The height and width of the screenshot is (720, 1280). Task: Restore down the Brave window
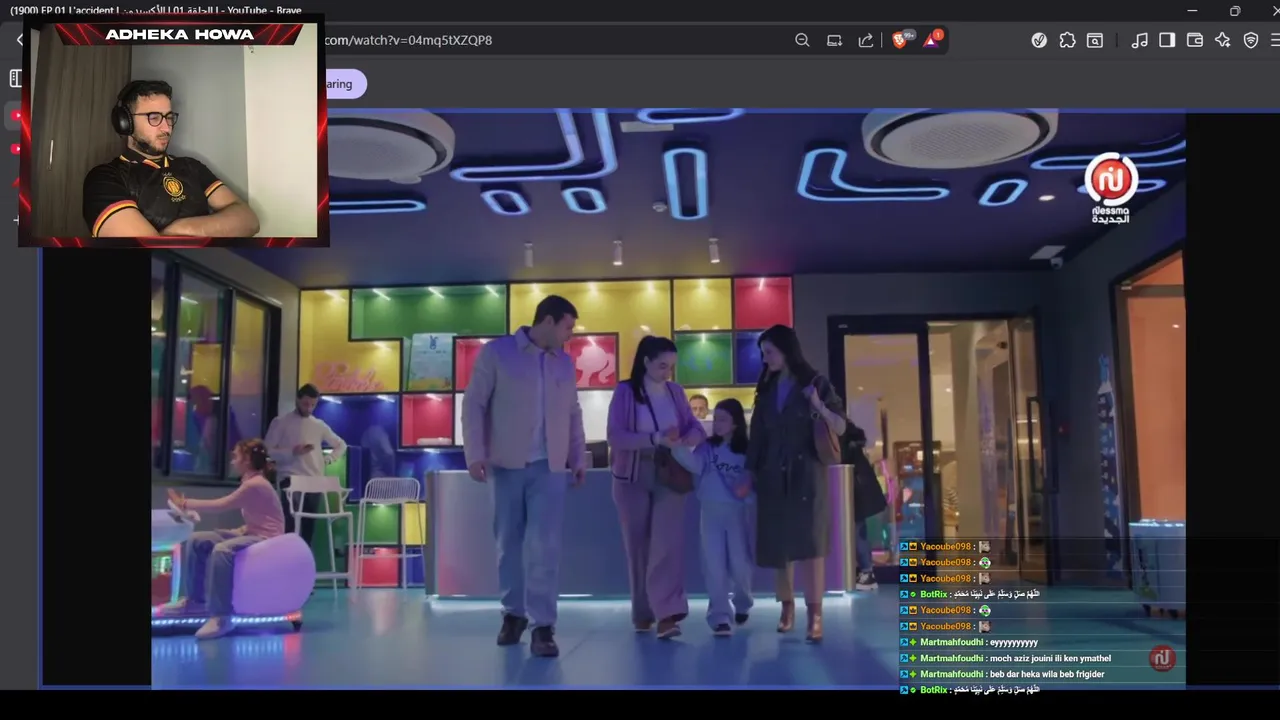coord(1235,11)
